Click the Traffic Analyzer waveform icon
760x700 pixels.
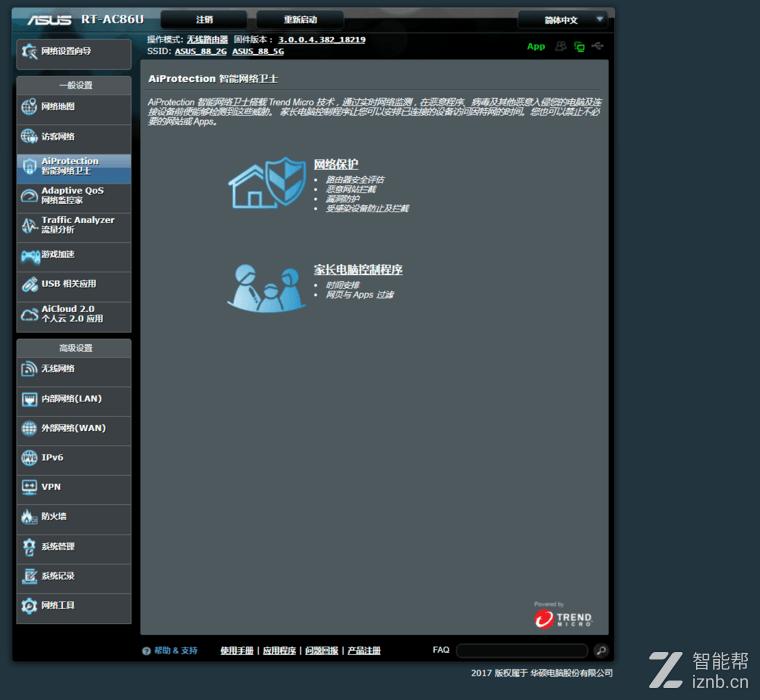click(x=29, y=225)
